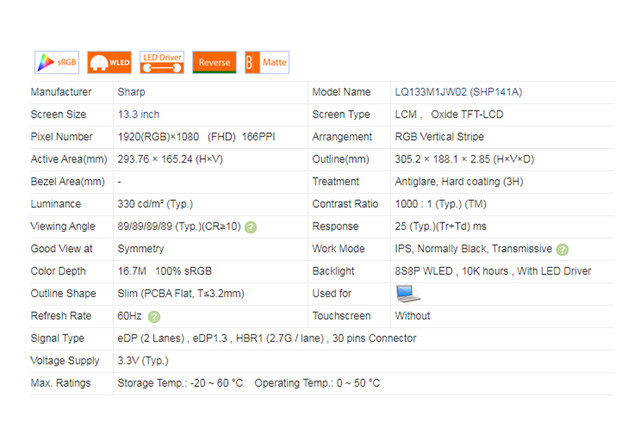Click the 1000 : 1 contrast ratio value

pos(441,204)
